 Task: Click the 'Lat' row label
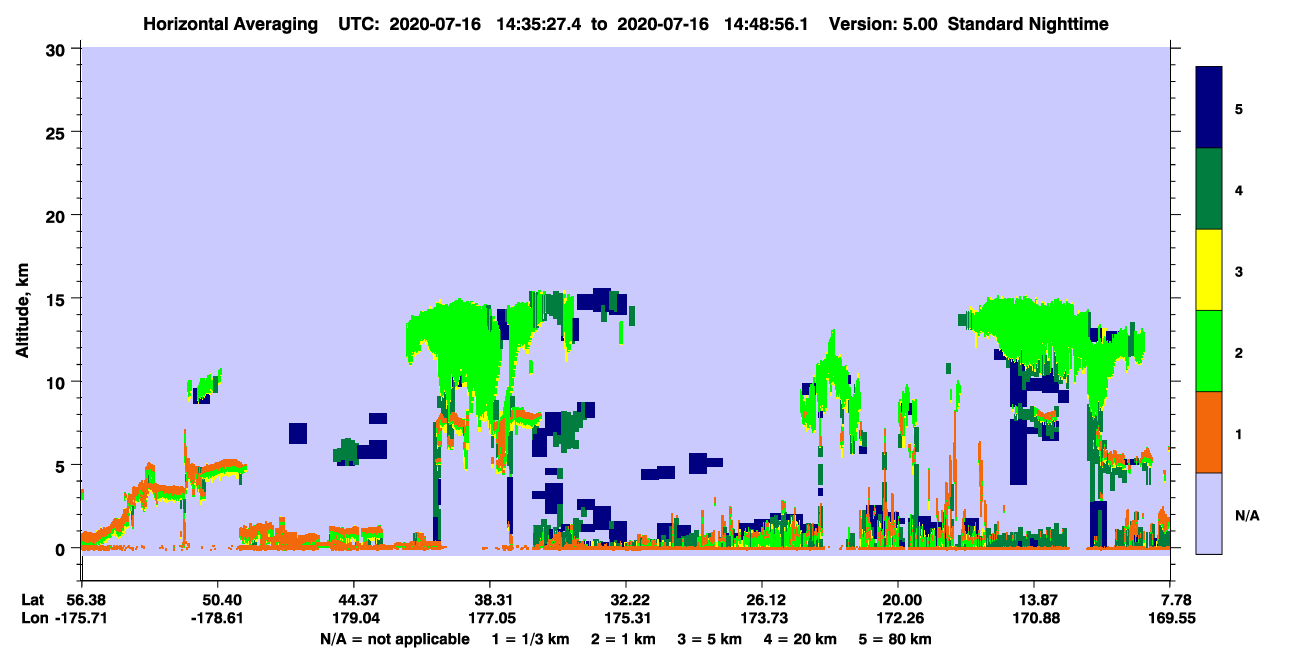33,600
